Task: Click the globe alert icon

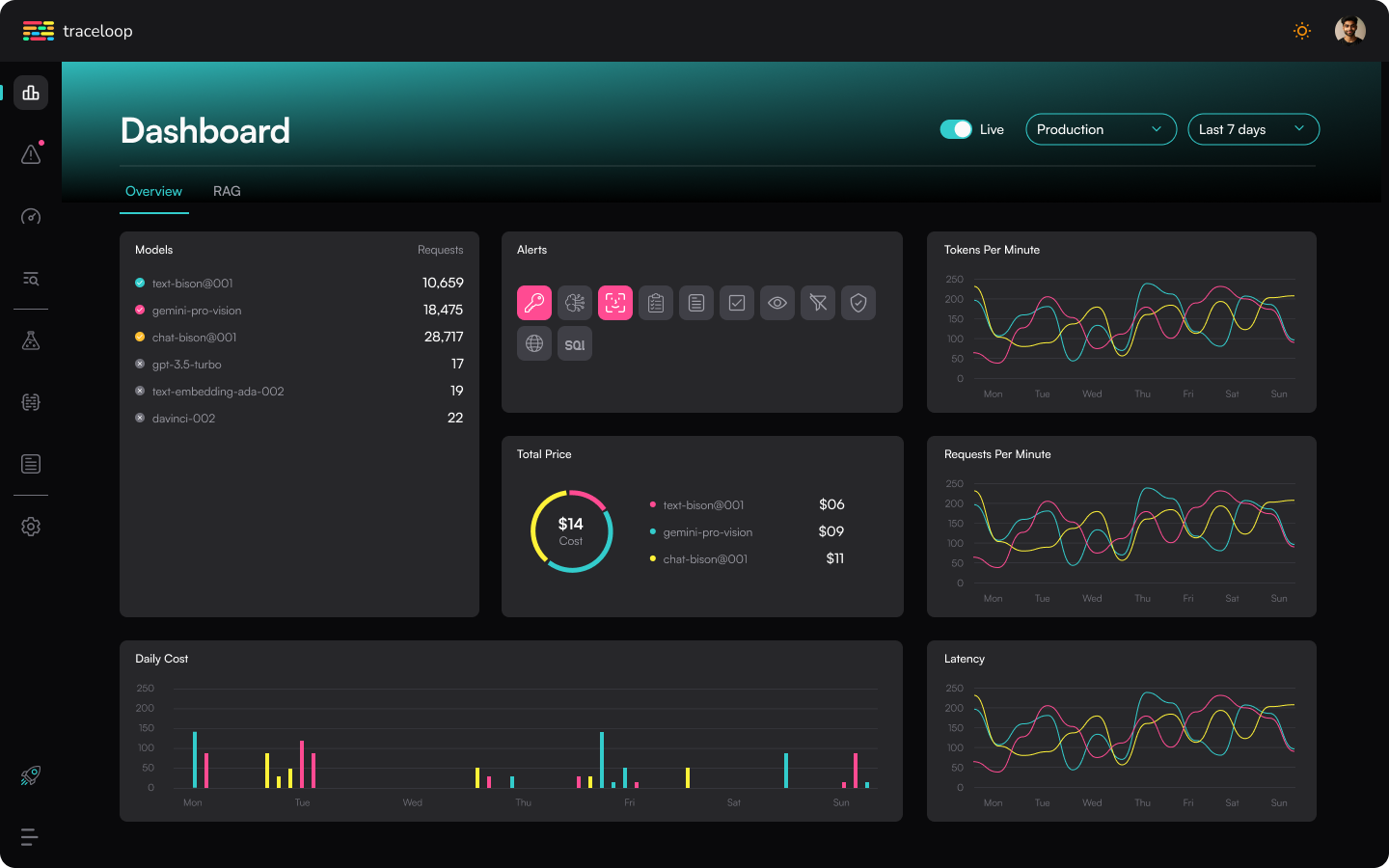Action: coord(534,343)
